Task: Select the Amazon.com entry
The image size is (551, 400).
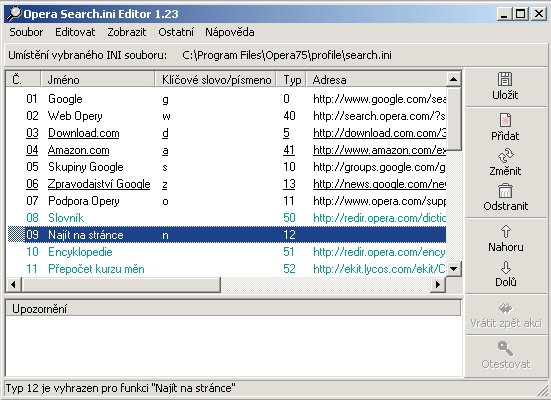Action: [x=227, y=150]
